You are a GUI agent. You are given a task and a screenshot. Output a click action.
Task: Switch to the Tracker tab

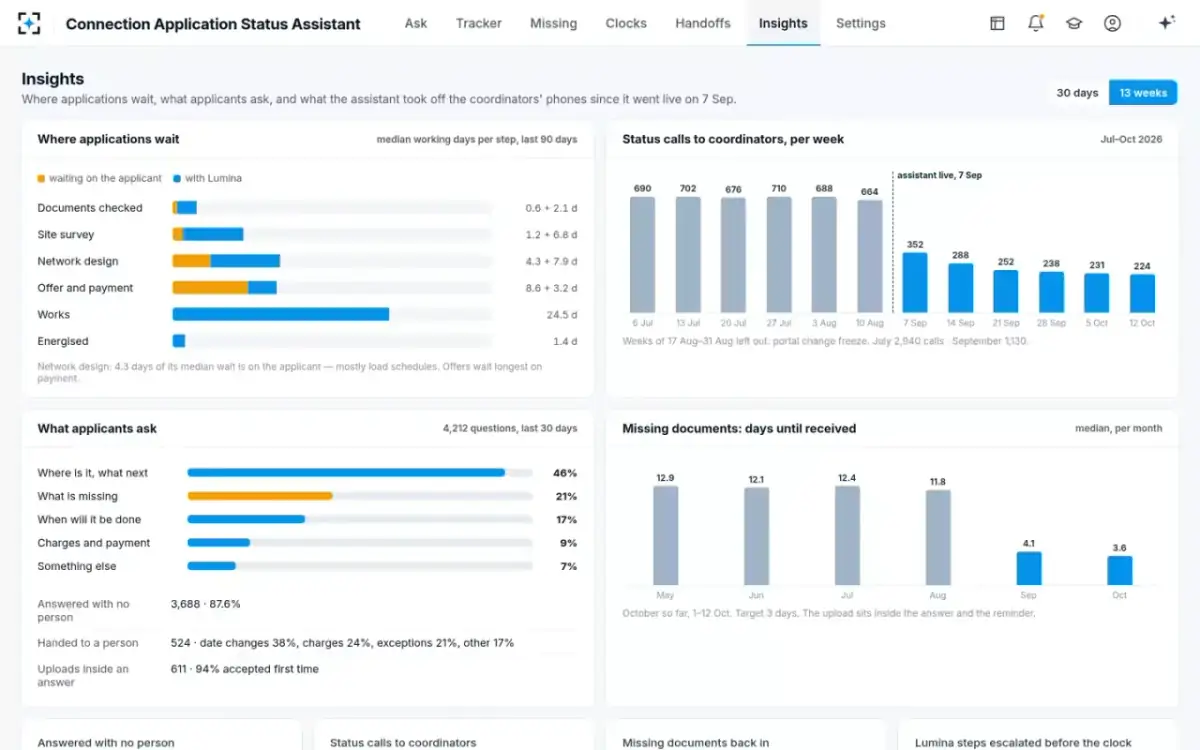pyautogui.click(x=479, y=23)
